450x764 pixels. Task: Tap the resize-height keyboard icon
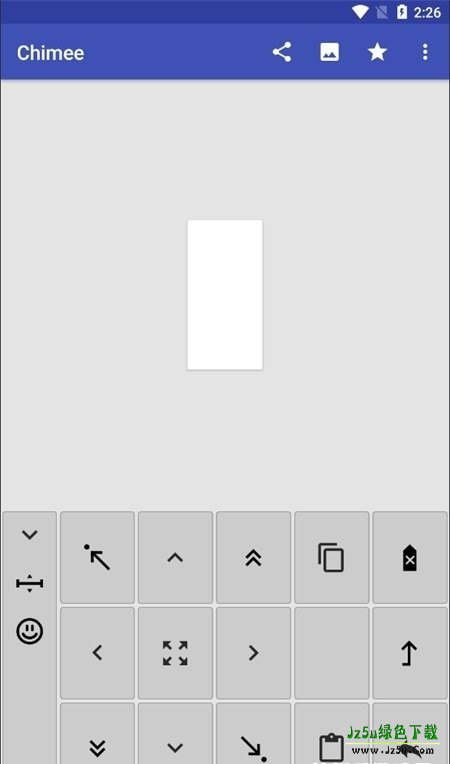click(x=30, y=583)
